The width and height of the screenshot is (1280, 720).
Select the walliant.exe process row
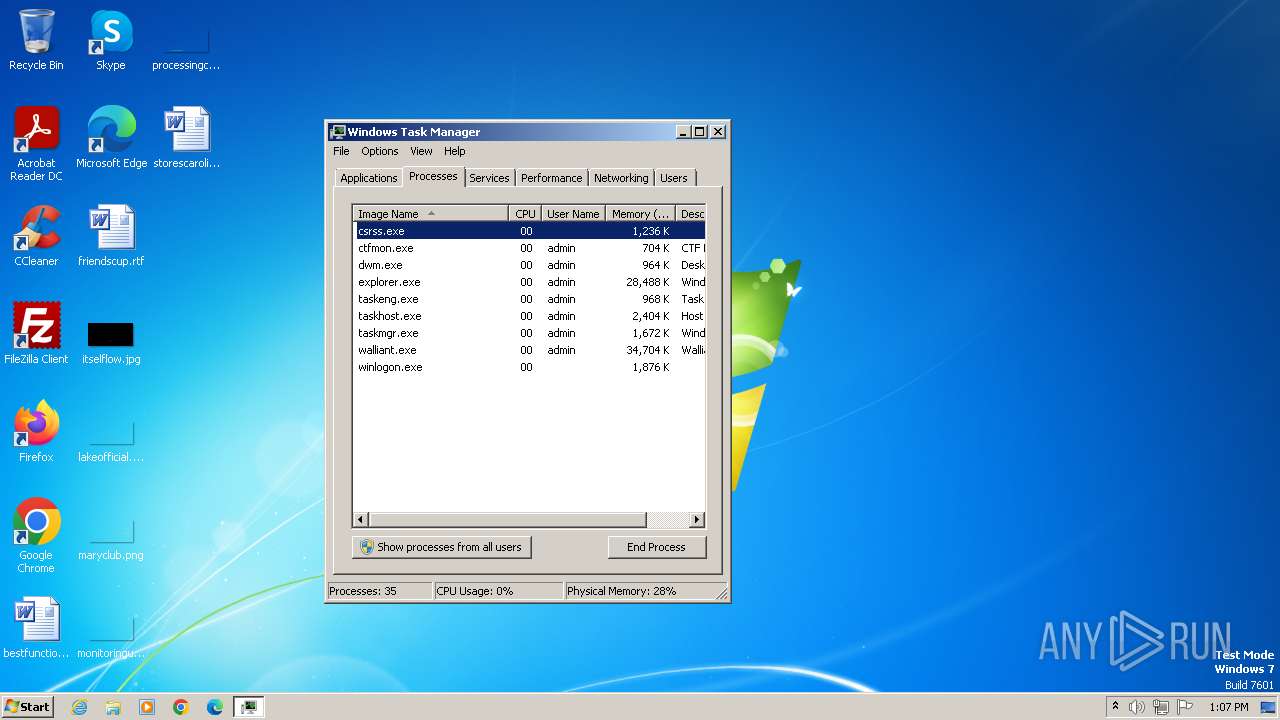[529, 350]
